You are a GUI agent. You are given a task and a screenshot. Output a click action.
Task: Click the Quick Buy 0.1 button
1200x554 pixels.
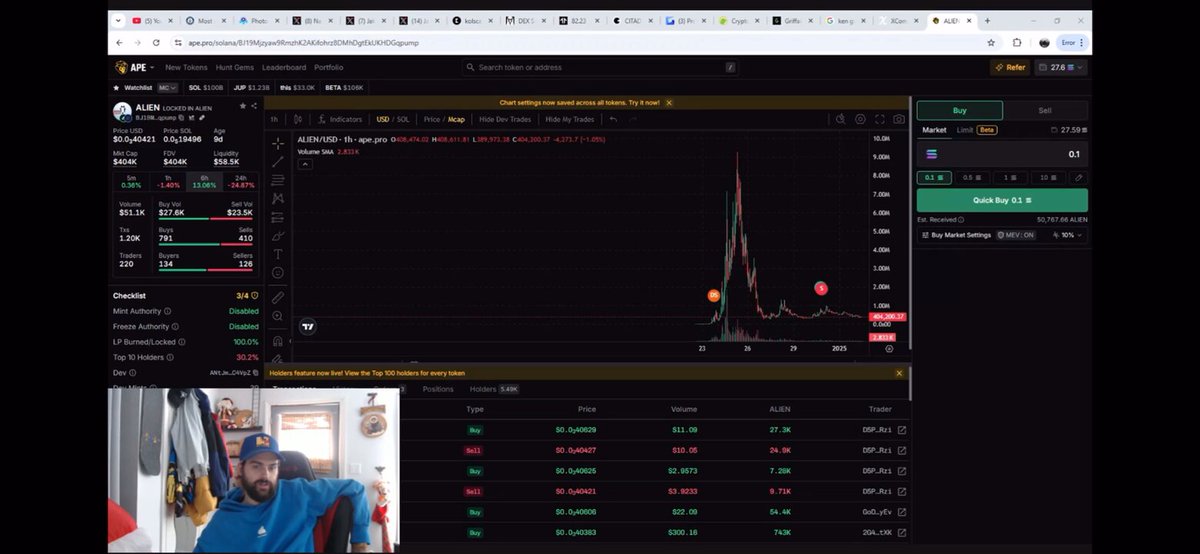point(1002,200)
